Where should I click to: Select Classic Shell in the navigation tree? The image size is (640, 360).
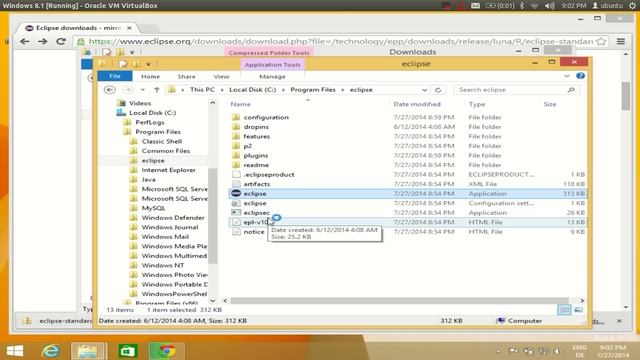pos(162,141)
